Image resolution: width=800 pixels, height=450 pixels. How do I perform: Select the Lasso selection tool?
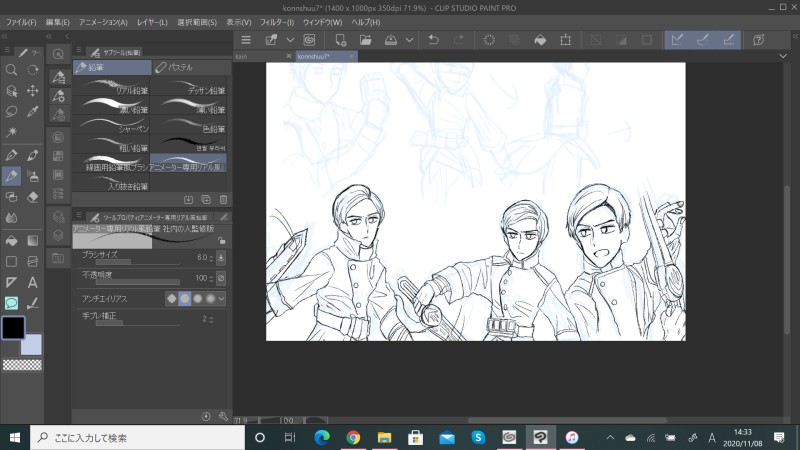[x=11, y=111]
